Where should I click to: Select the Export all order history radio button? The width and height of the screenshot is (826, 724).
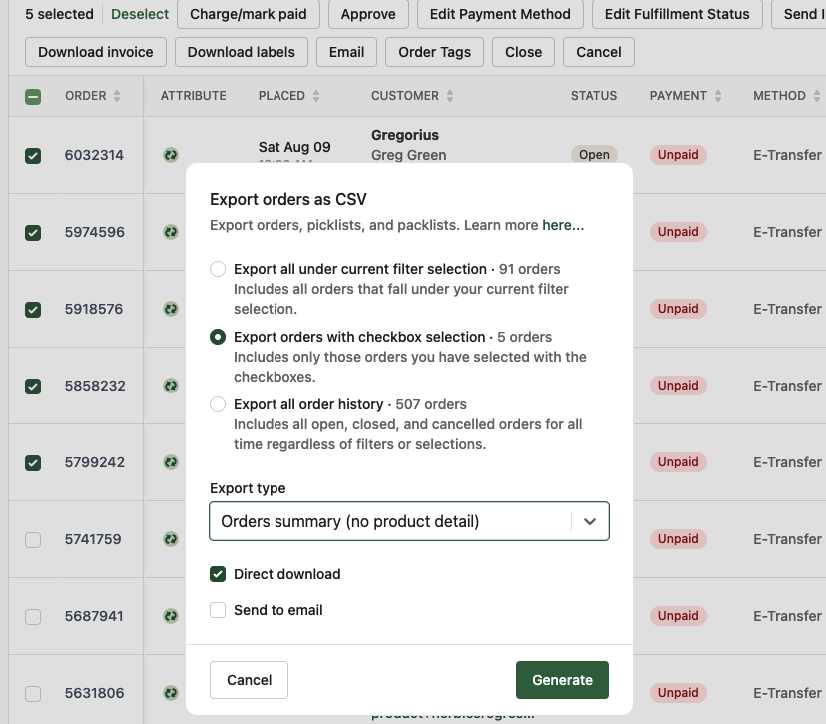[218, 405]
